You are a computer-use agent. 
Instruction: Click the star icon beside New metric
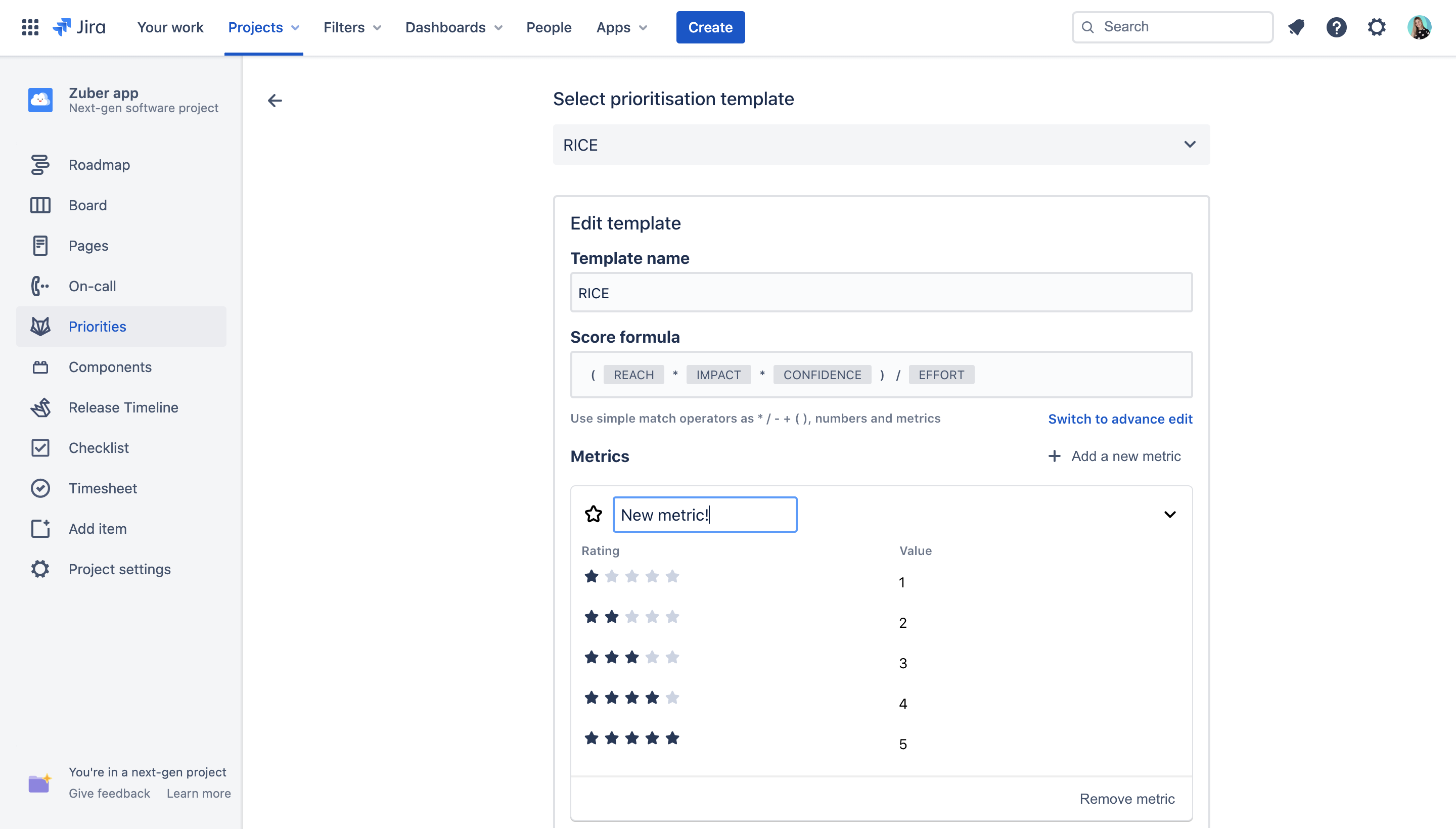coord(594,514)
